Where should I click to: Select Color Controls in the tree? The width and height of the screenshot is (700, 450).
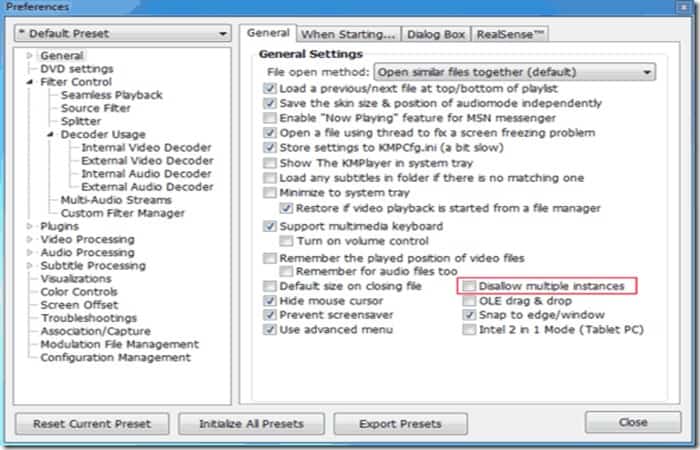click(x=79, y=292)
